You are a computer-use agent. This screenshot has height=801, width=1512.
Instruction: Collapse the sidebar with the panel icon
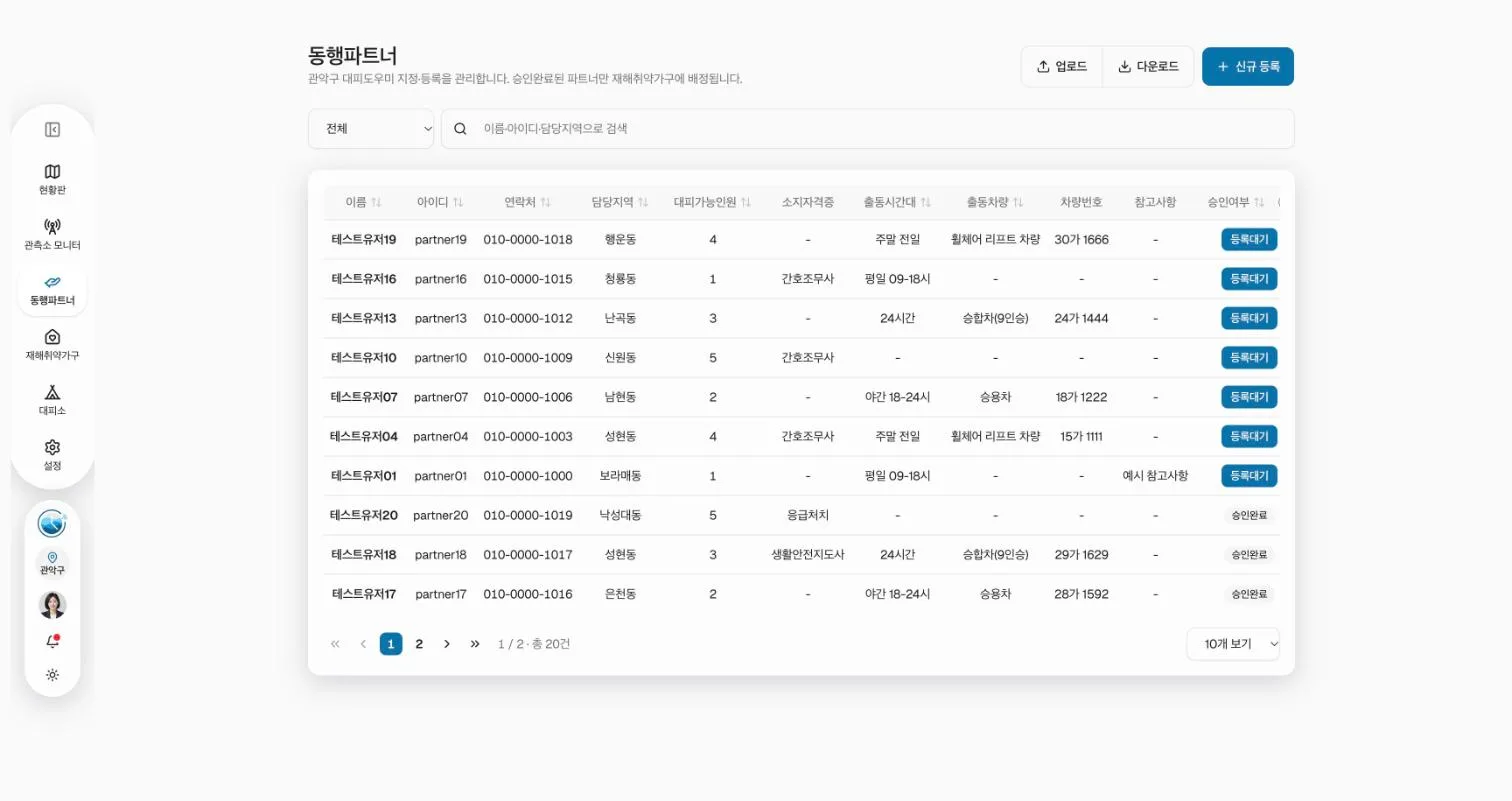pos(52,129)
